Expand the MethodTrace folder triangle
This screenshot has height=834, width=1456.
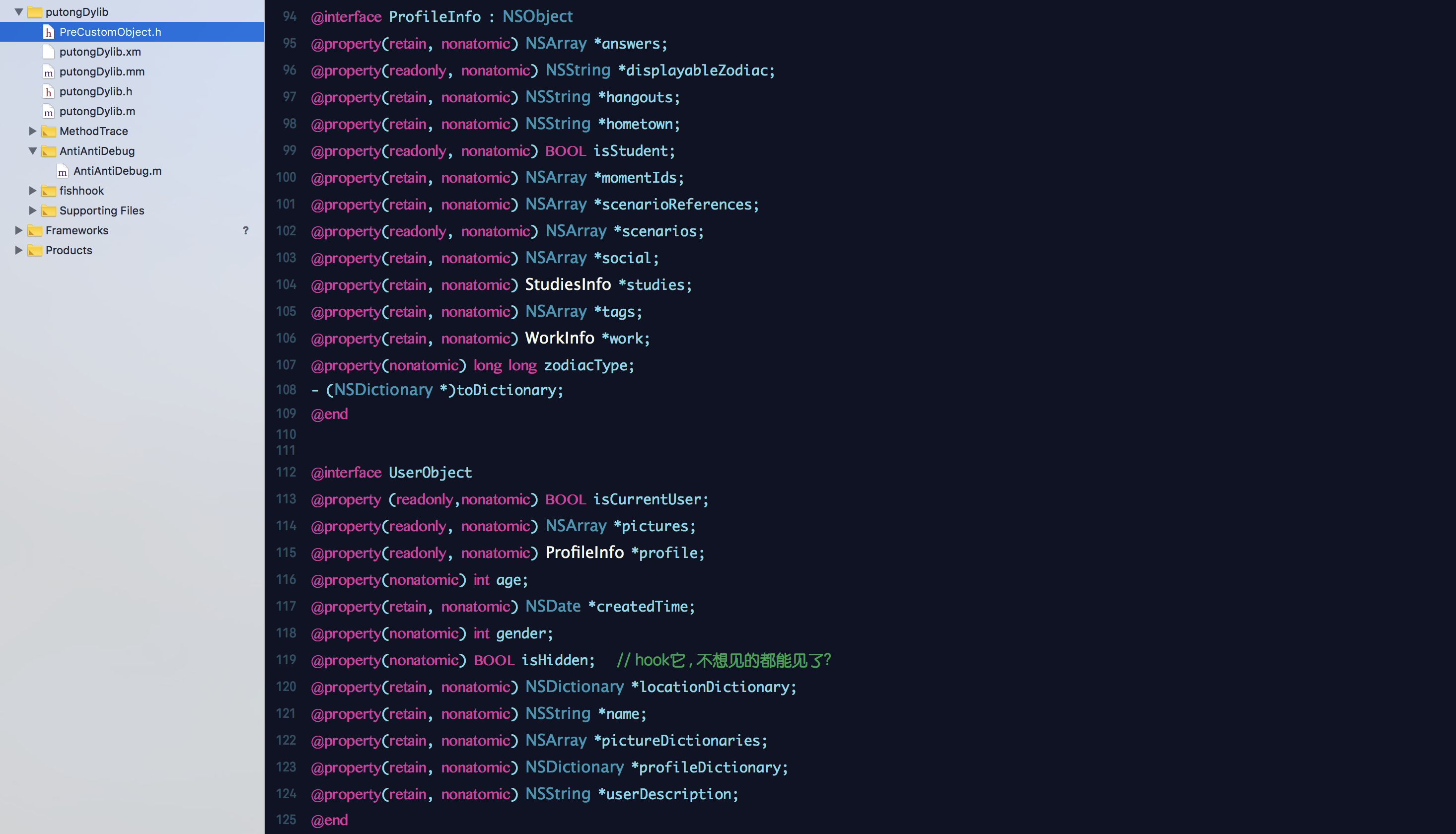[x=33, y=131]
